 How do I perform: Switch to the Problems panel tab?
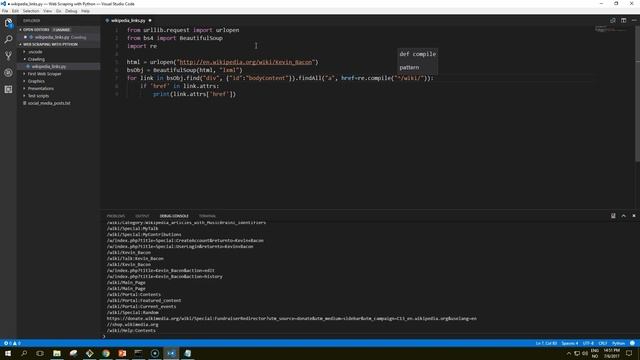[116, 216]
